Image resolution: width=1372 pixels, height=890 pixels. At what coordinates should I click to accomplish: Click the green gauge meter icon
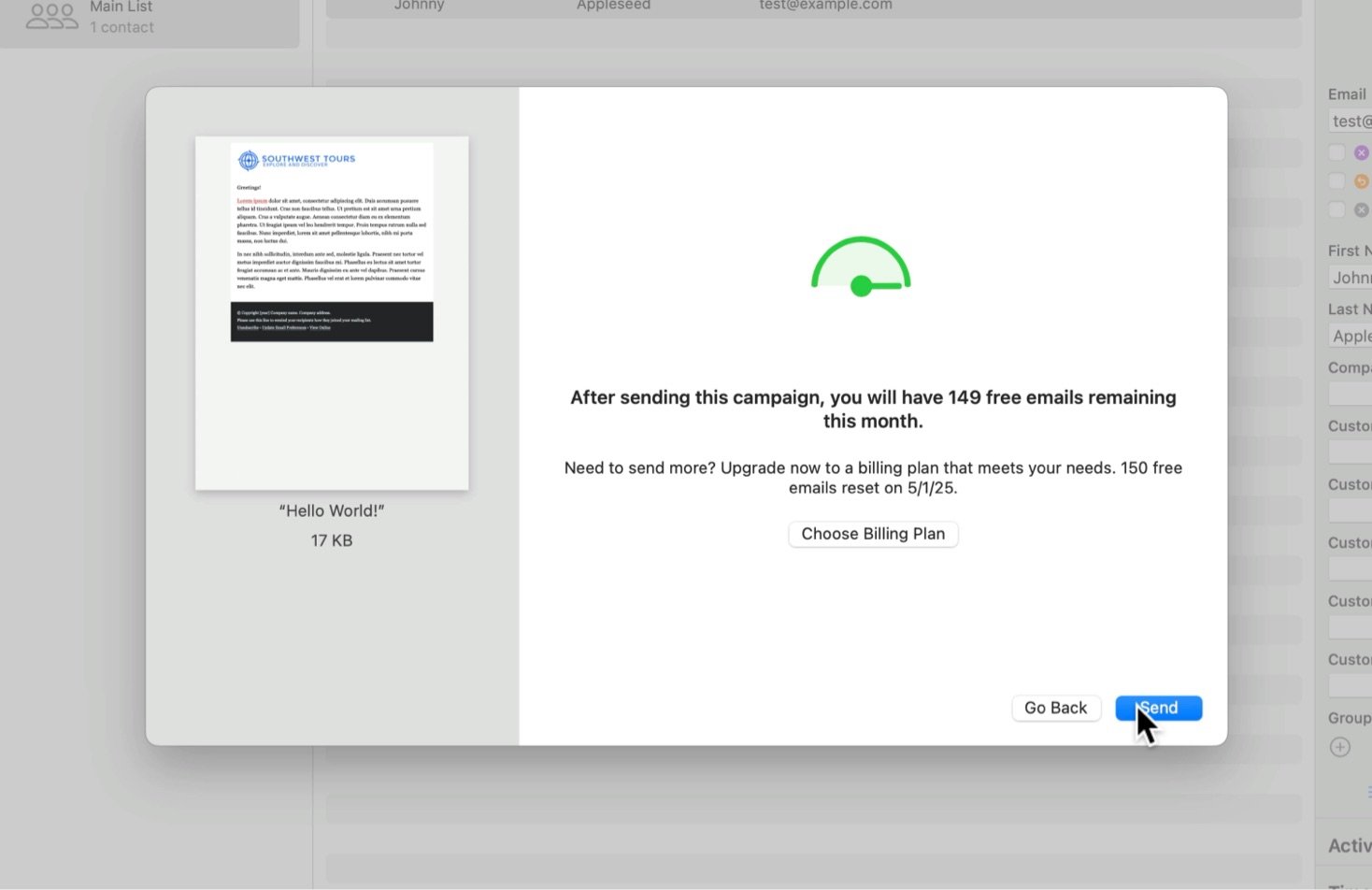click(861, 267)
